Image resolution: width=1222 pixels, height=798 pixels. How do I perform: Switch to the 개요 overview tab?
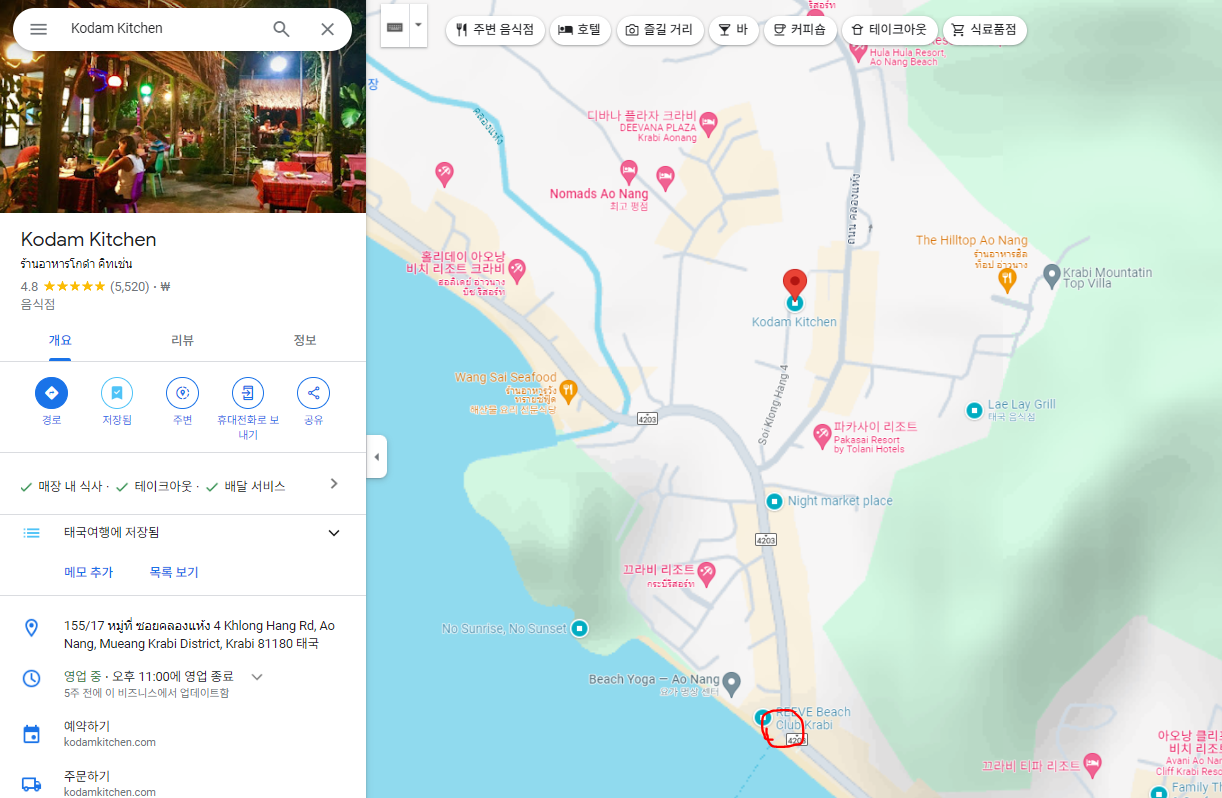tap(61, 341)
